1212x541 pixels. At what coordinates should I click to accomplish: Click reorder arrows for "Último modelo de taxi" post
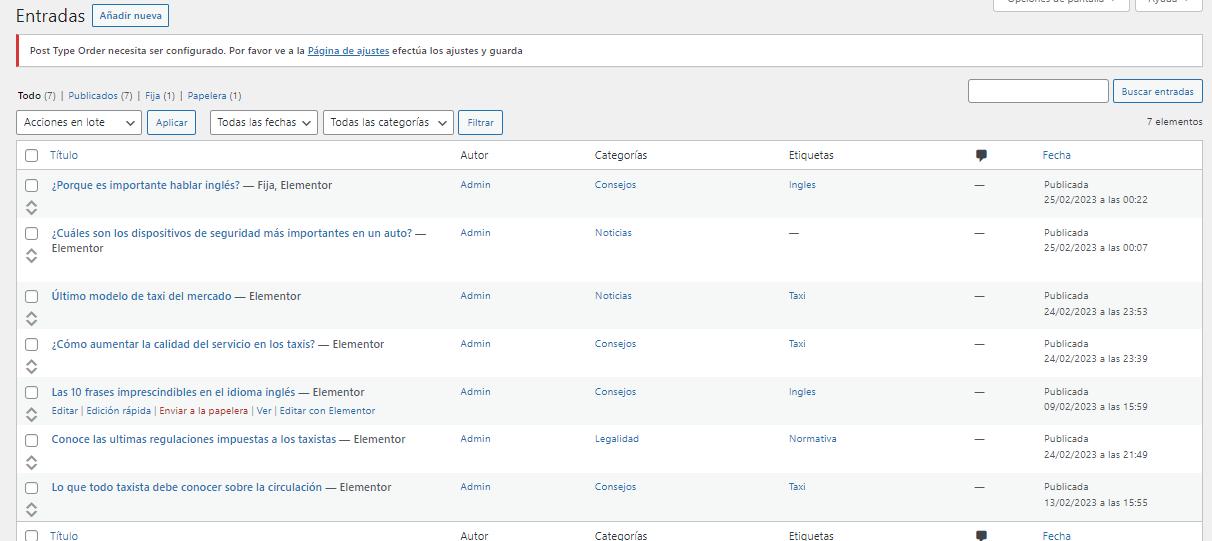point(31,318)
